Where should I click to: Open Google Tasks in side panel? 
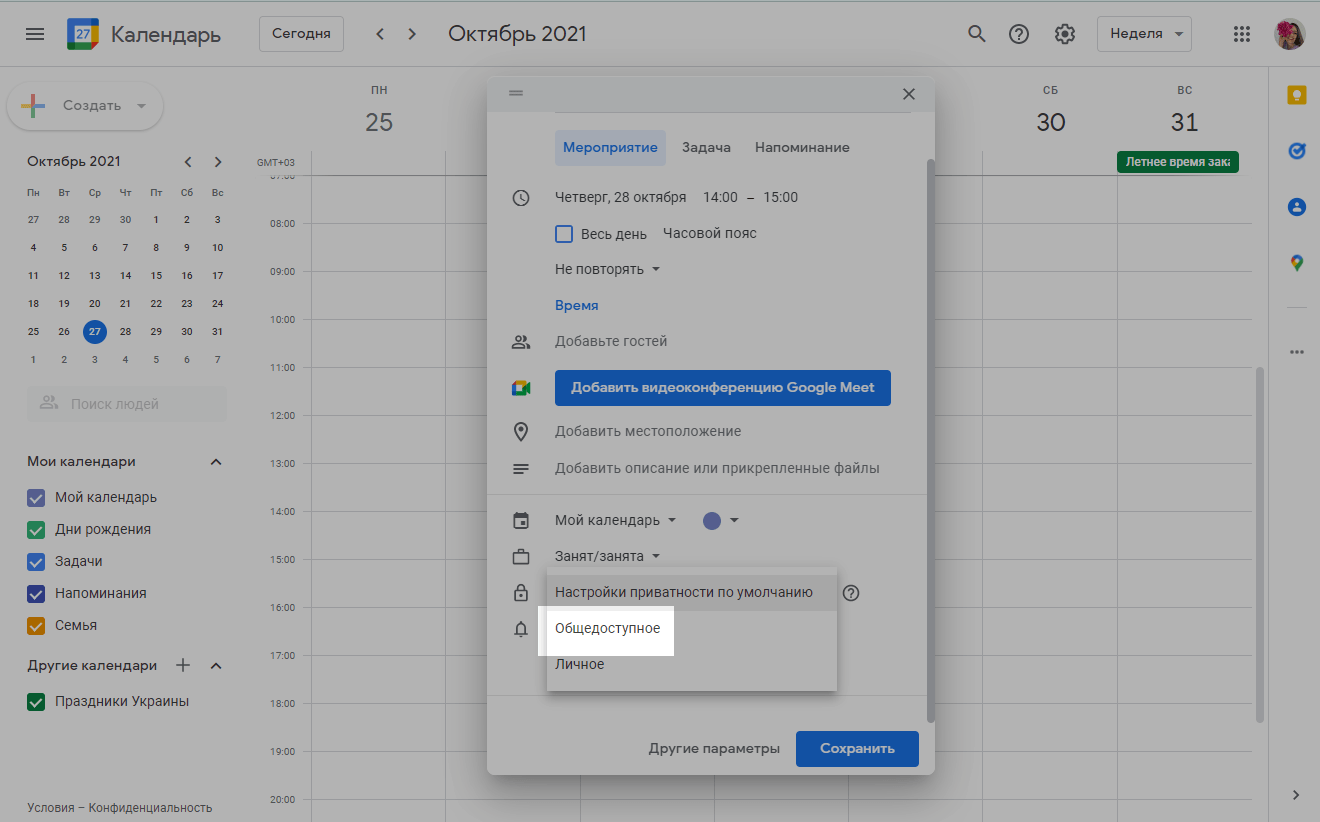point(1296,151)
